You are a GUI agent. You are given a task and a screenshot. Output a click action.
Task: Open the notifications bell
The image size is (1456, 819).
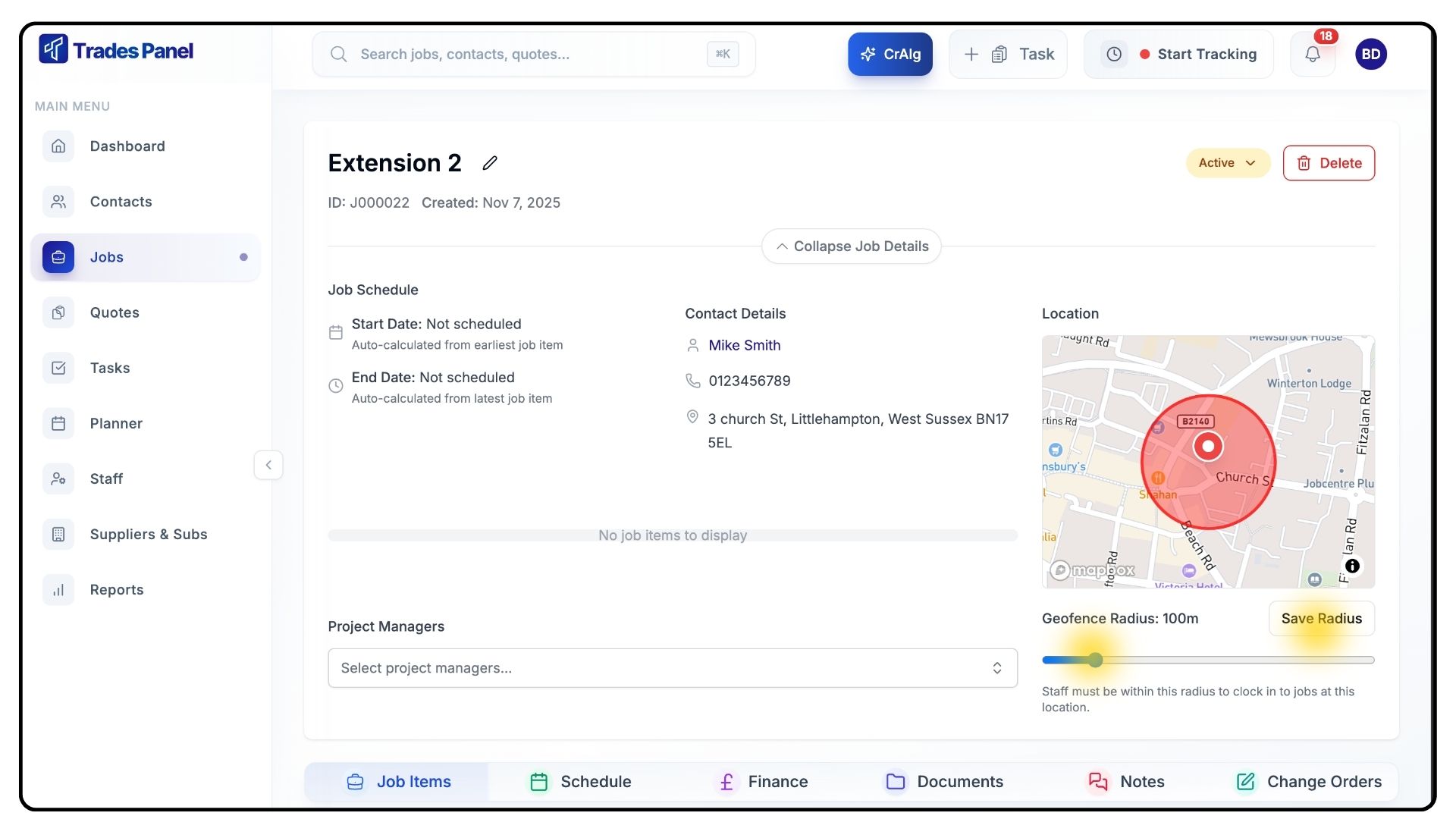point(1313,54)
